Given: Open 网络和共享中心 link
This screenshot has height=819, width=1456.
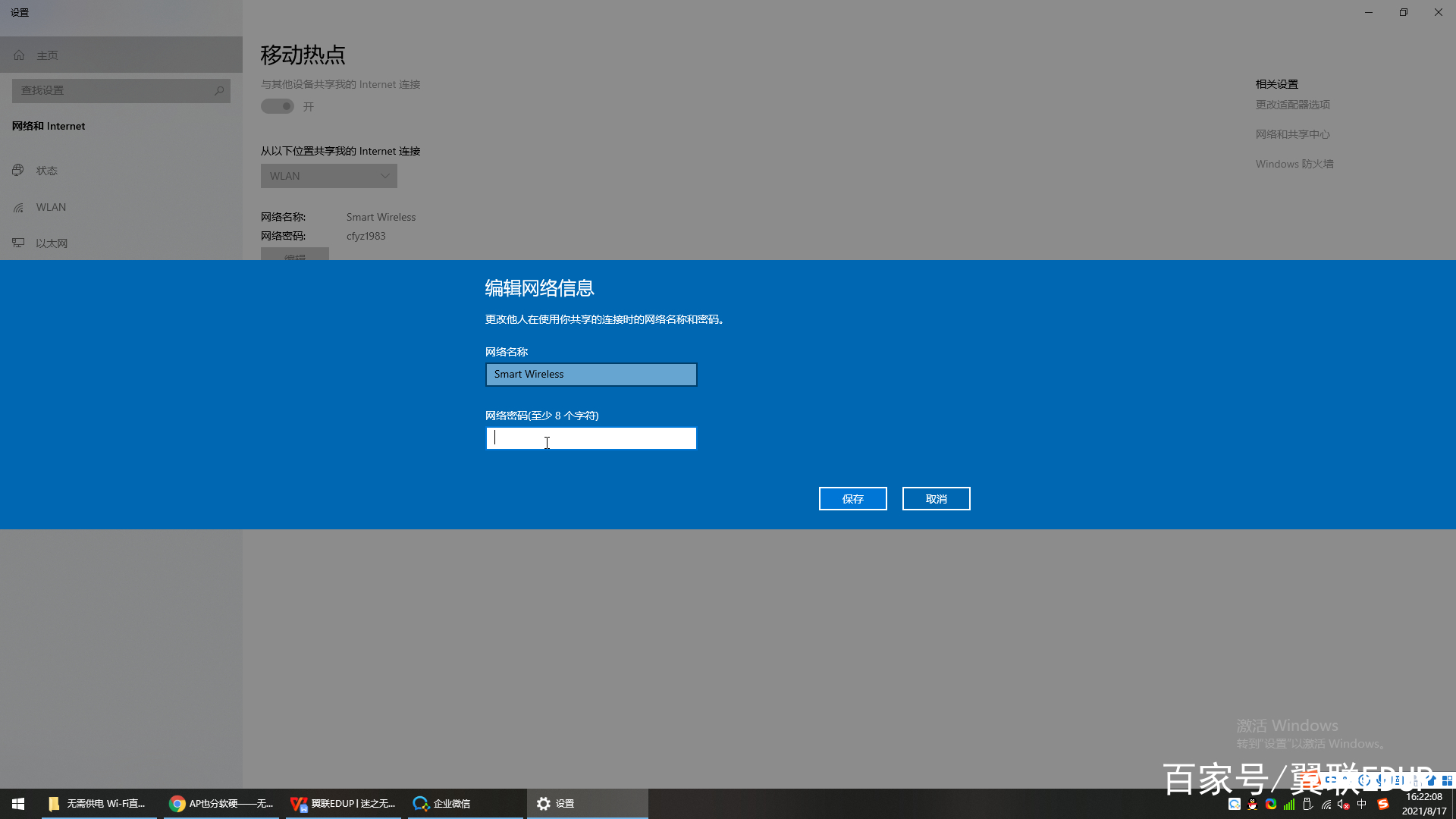Looking at the screenshot, I should coord(1293,134).
